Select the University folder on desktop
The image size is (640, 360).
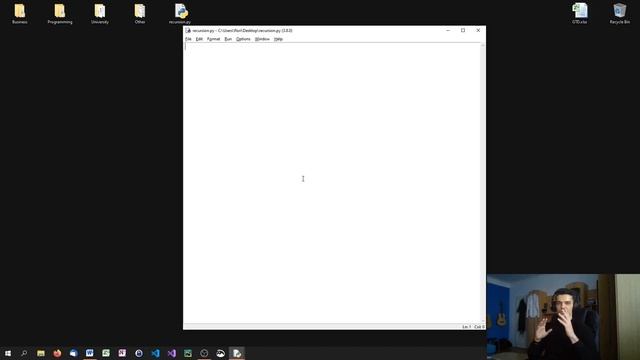click(100, 13)
